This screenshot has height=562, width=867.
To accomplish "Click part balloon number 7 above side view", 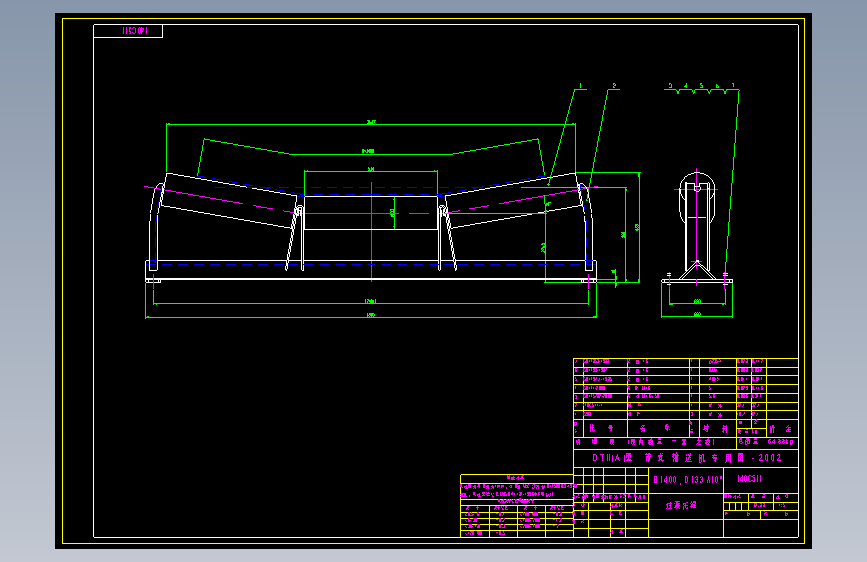I will [x=733, y=86].
